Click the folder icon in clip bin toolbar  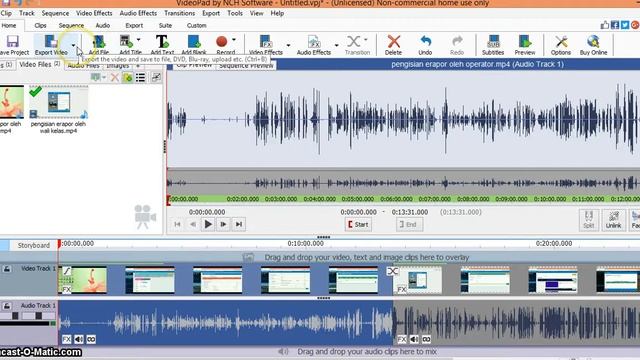127,78
